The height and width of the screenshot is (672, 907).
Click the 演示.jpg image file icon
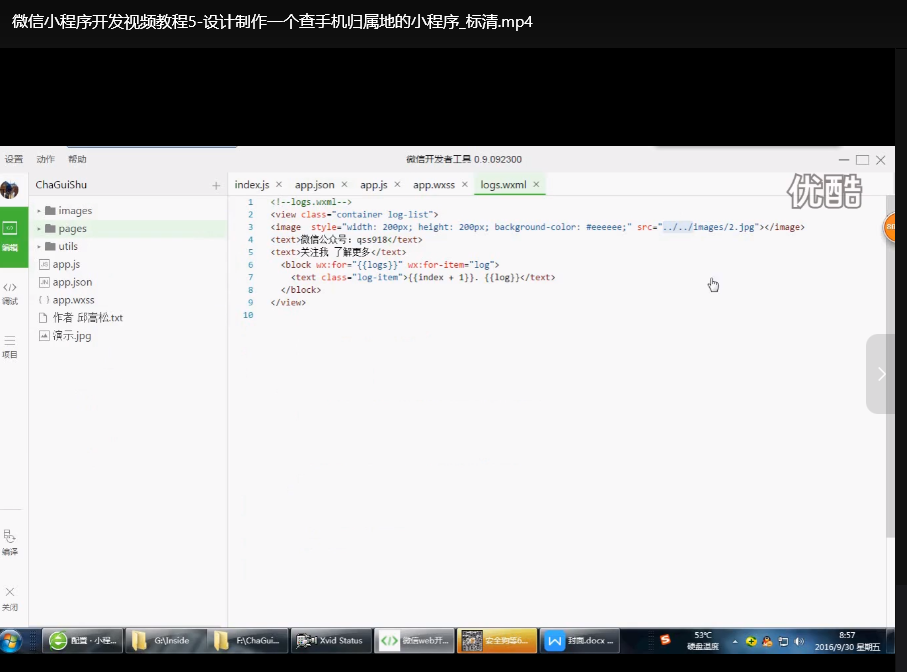(44, 335)
